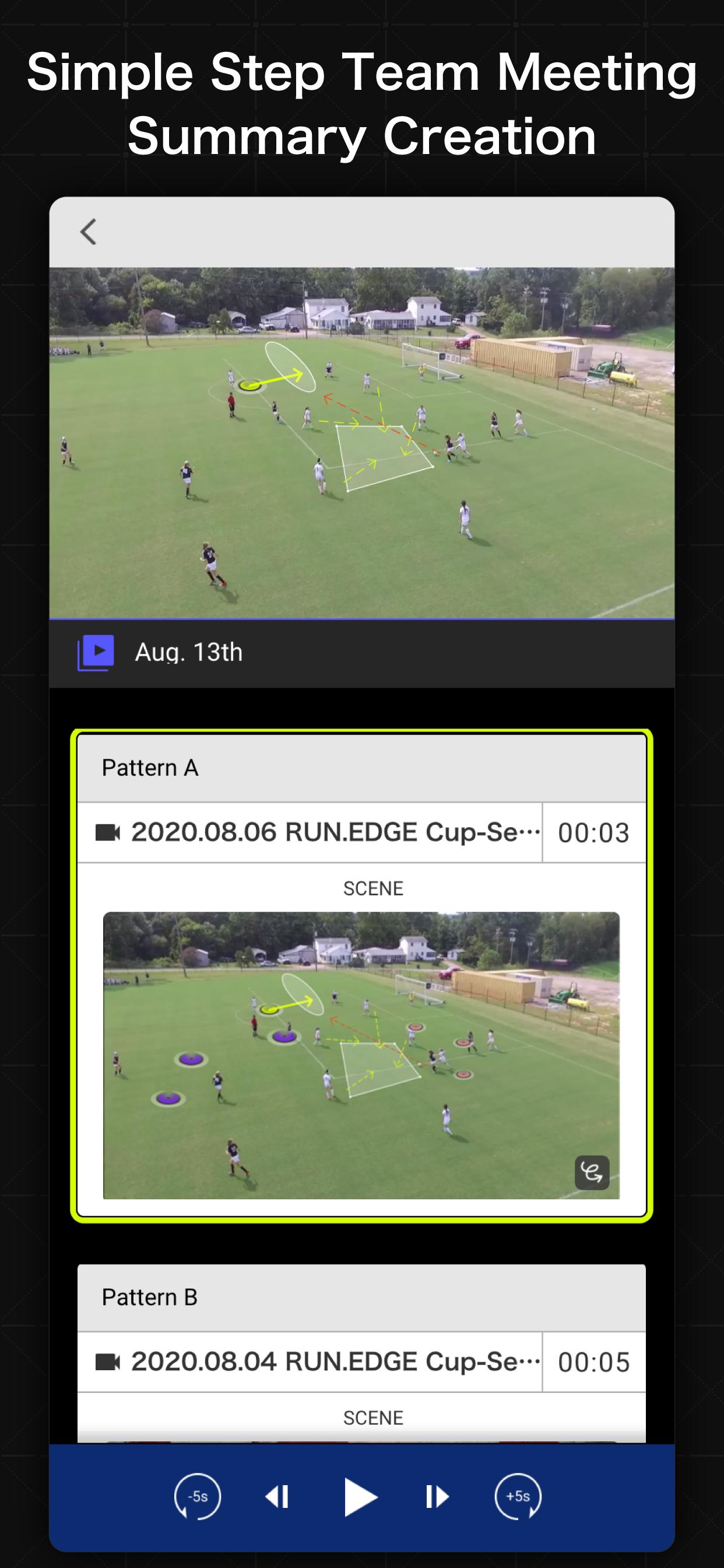Step one frame backward
724x1568 pixels.
277,1497
